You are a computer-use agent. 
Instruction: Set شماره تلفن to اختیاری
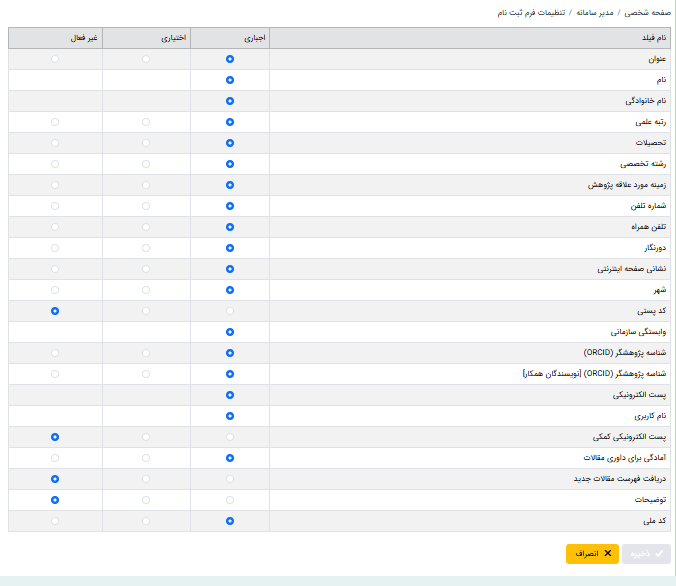pyautogui.click(x=146, y=206)
